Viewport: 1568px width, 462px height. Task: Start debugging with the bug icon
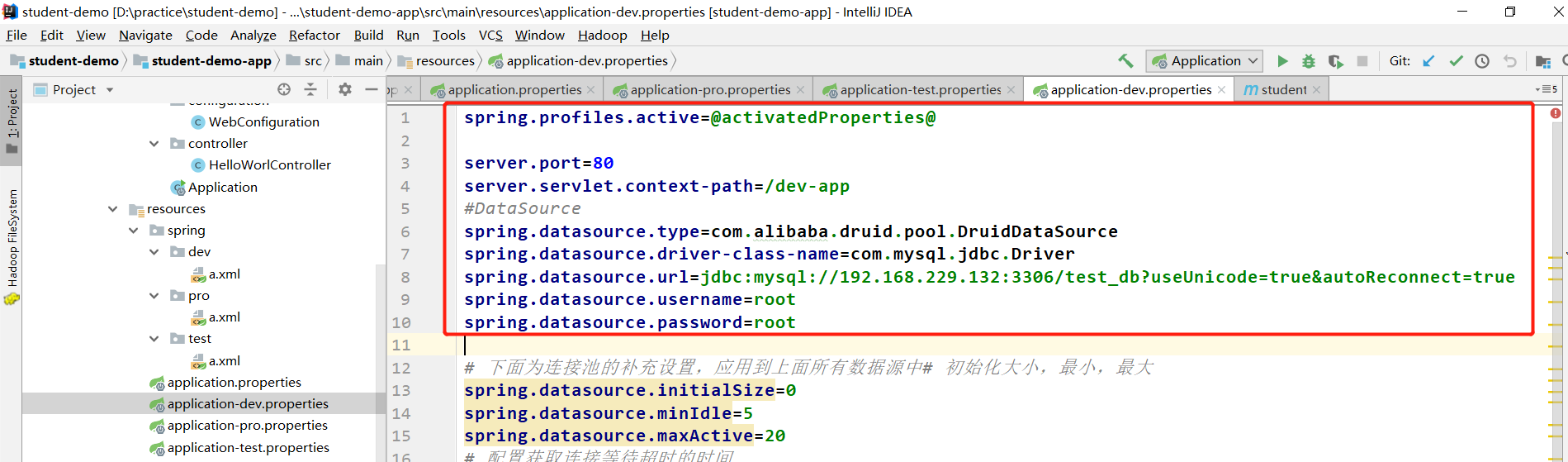(x=1309, y=60)
